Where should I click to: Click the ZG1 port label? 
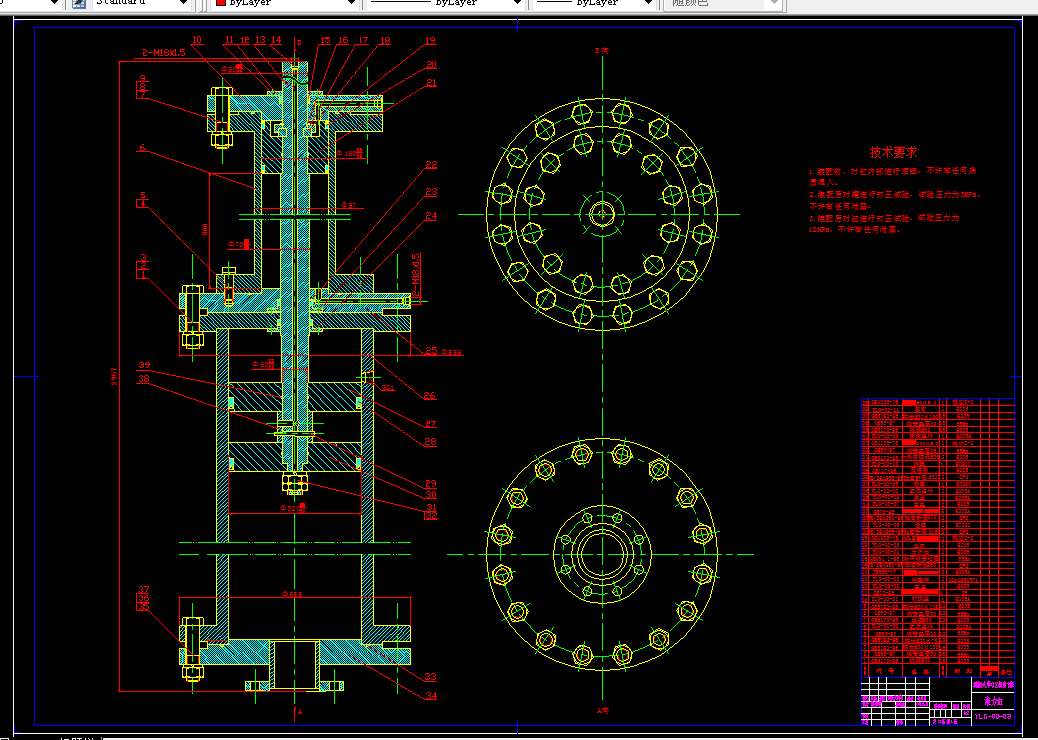pyautogui.click(x=388, y=388)
